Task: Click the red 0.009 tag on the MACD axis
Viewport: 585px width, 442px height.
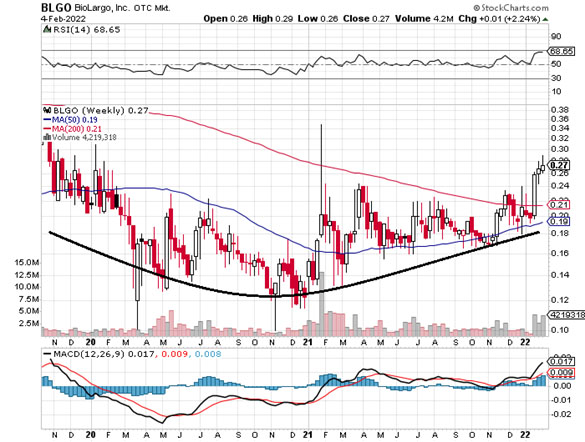Action: [560, 372]
